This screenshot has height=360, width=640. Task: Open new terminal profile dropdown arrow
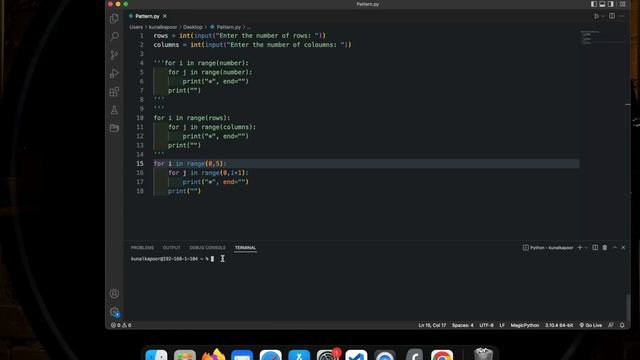[x=587, y=247]
